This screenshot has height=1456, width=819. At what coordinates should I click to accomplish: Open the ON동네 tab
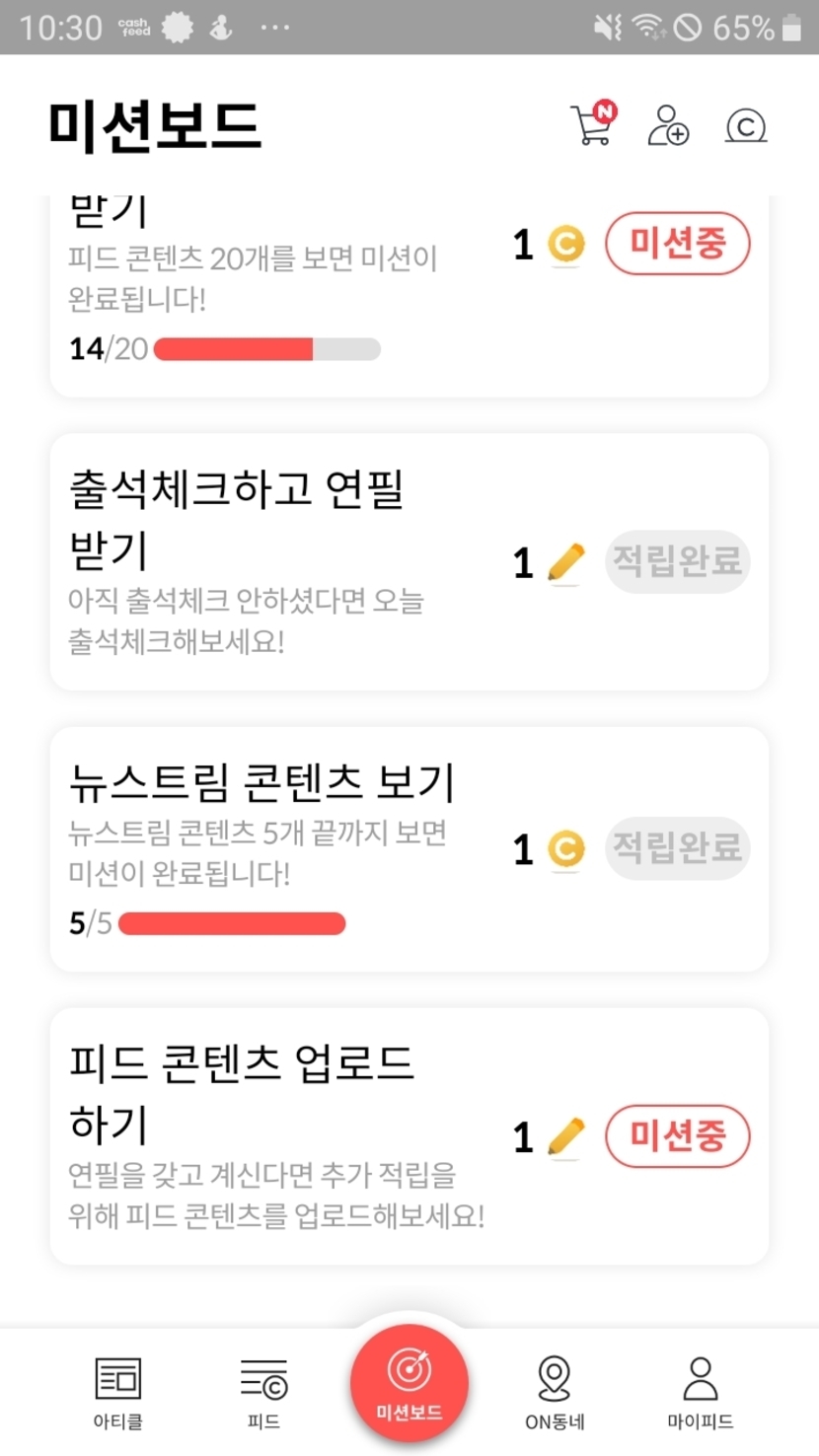click(x=555, y=1391)
